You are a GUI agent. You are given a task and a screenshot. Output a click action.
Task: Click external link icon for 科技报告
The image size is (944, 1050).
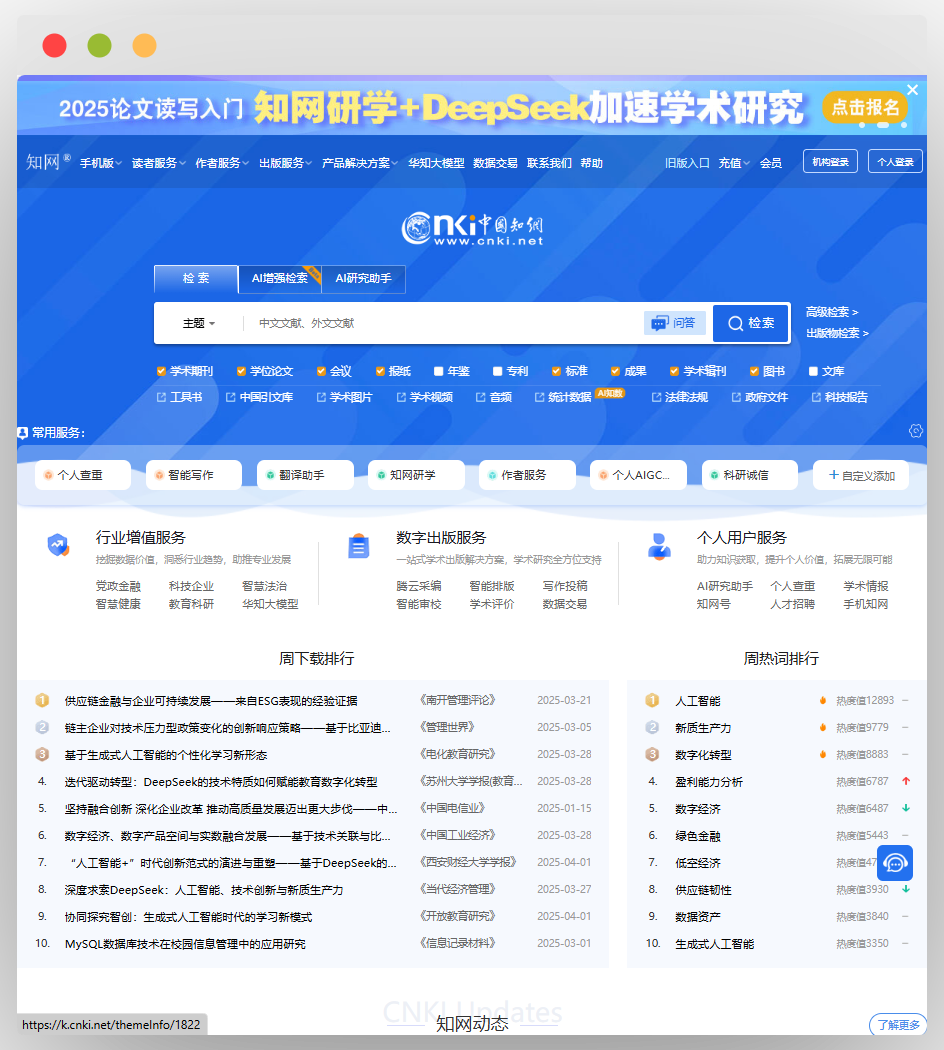tap(816, 397)
